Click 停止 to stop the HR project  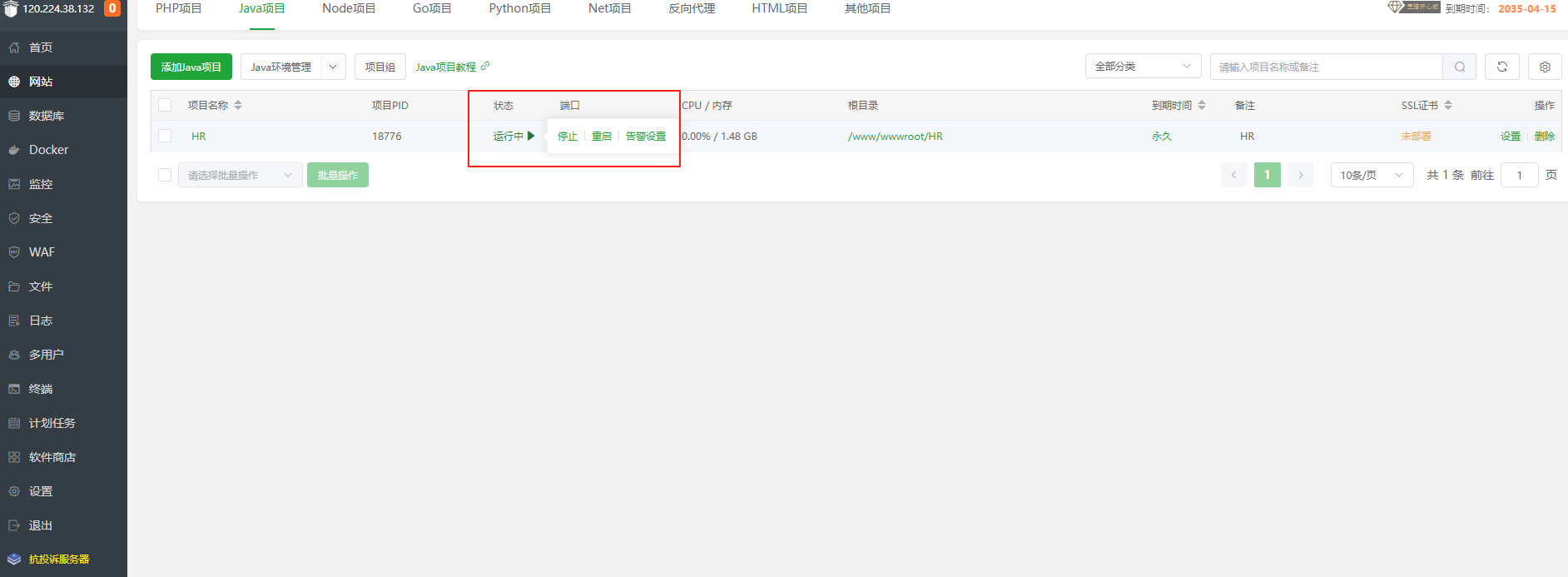pos(568,137)
